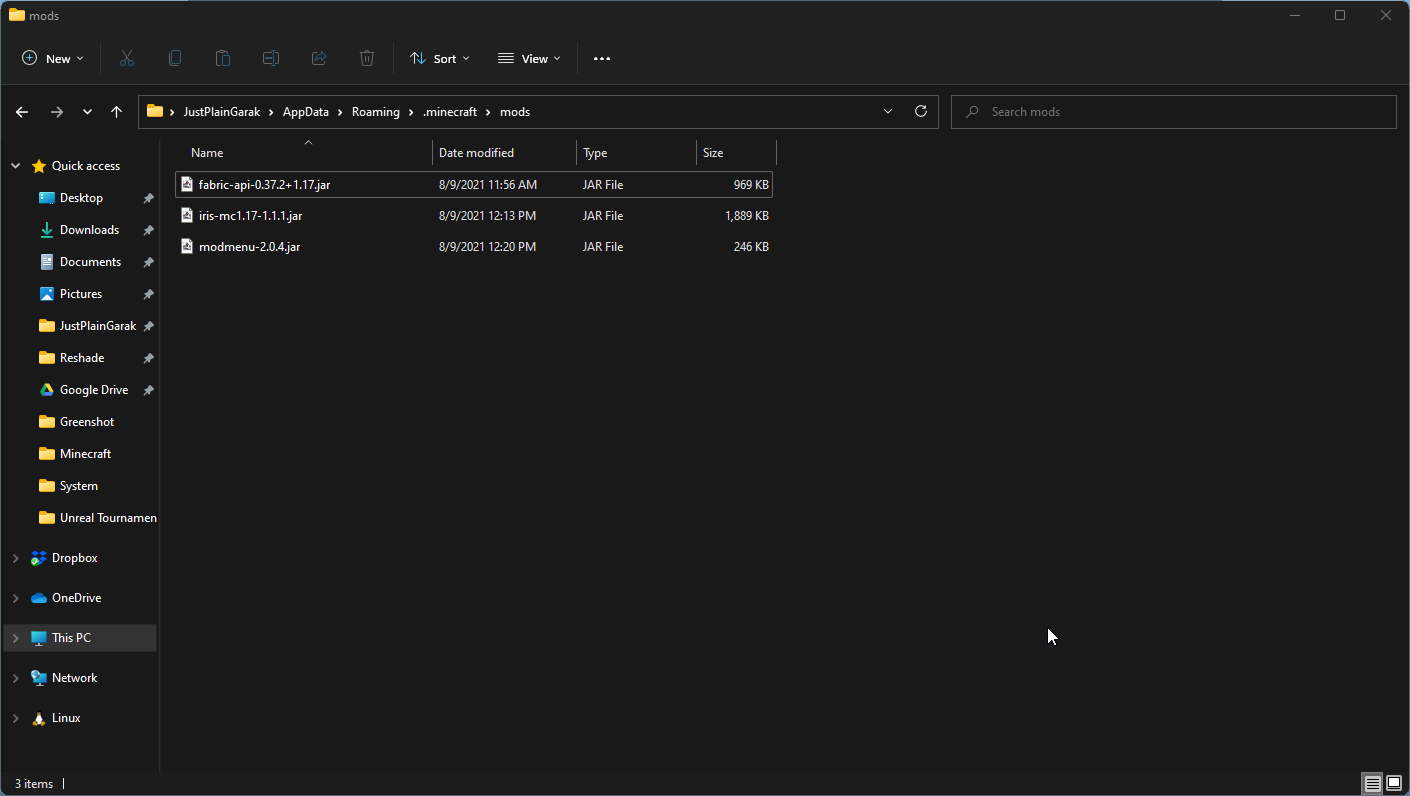This screenshot has height=796, width=1410.
Task: Select iris-mc1.17-1.1.1.jar file
Action: (x=474, y=216)
